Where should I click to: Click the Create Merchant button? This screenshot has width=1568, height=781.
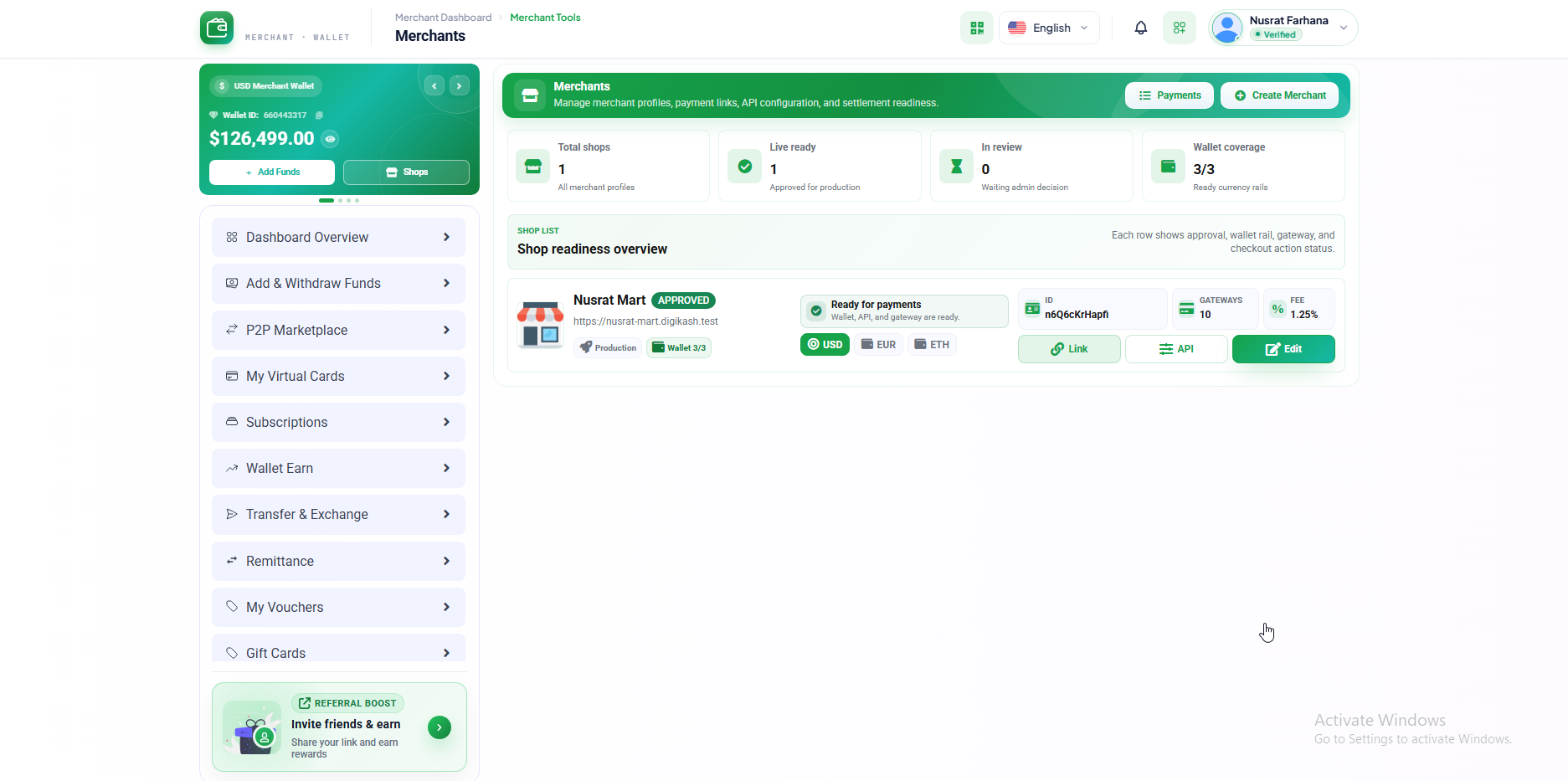click(x=1279, y=95)
